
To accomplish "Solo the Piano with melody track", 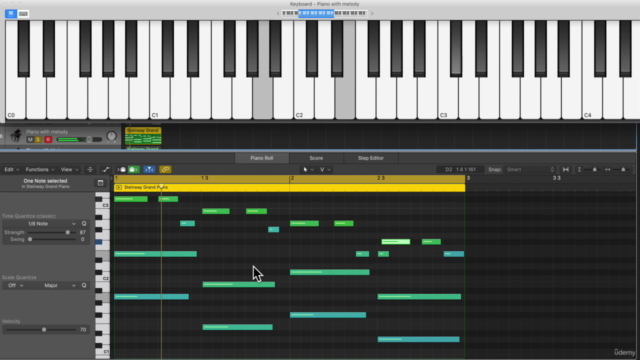I will pos(38,140).
